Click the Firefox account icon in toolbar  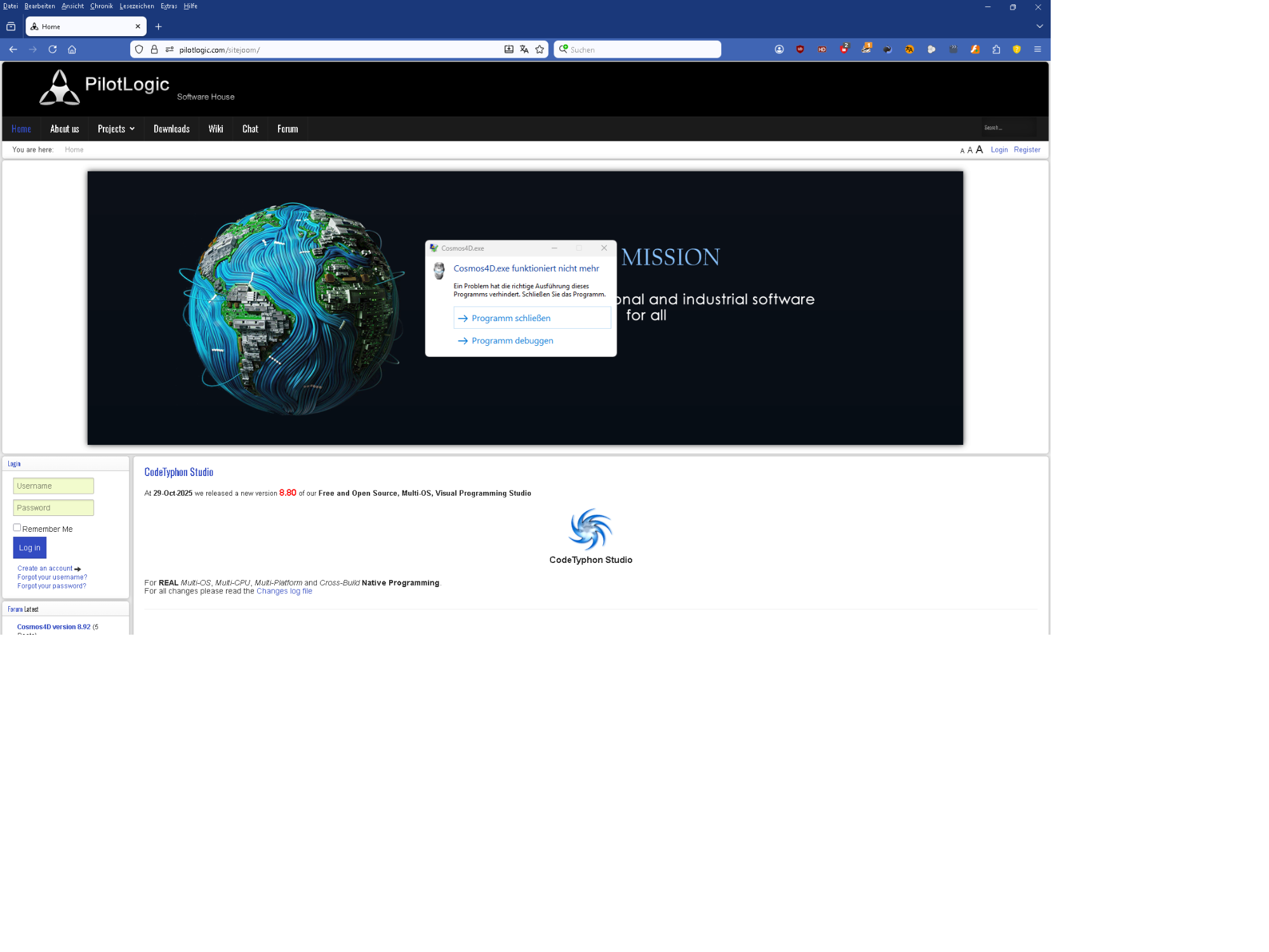click(x=779, y=50)
